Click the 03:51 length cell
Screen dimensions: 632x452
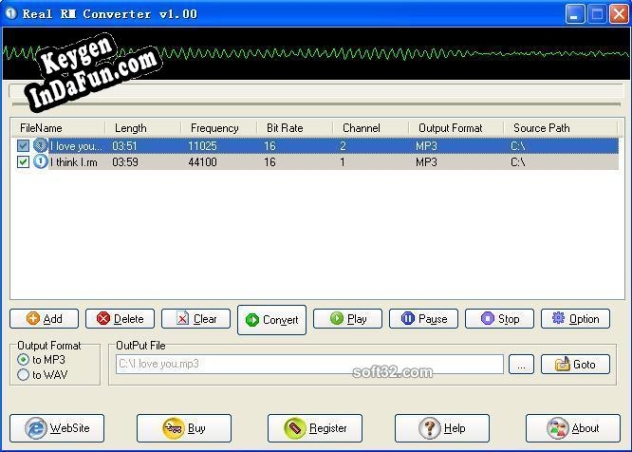[125, 146]
